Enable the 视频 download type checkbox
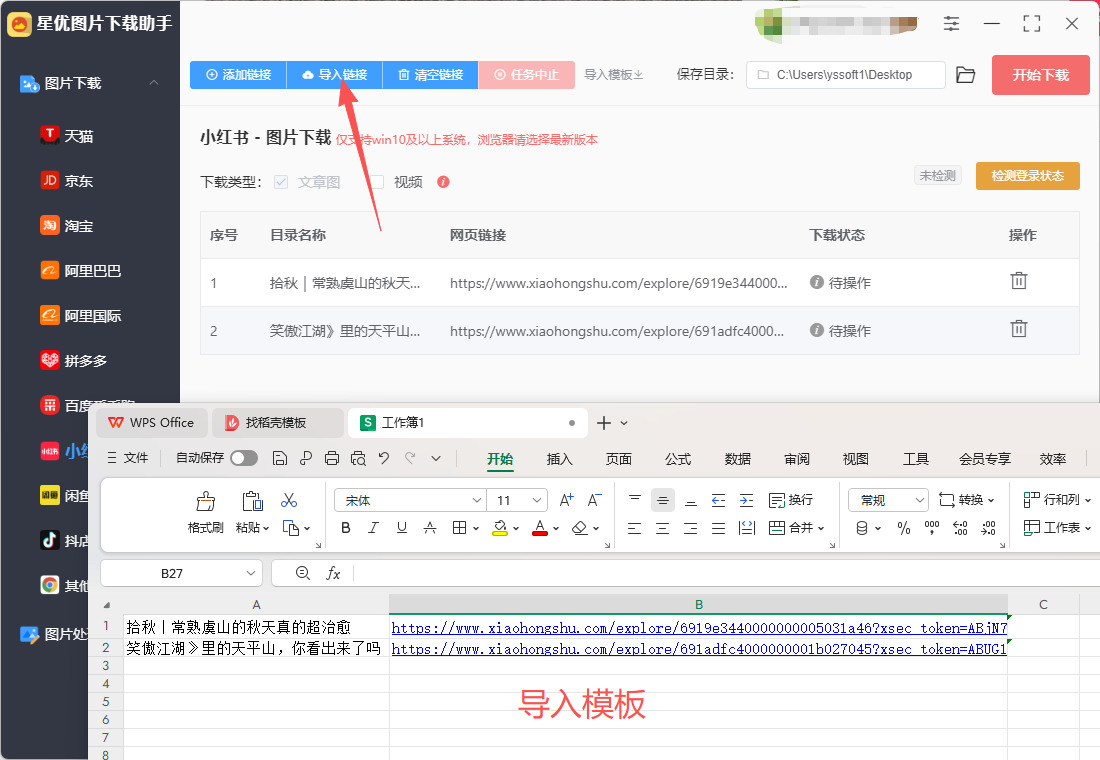Screen dimensions: 1100x760 (x=377, y=182)
